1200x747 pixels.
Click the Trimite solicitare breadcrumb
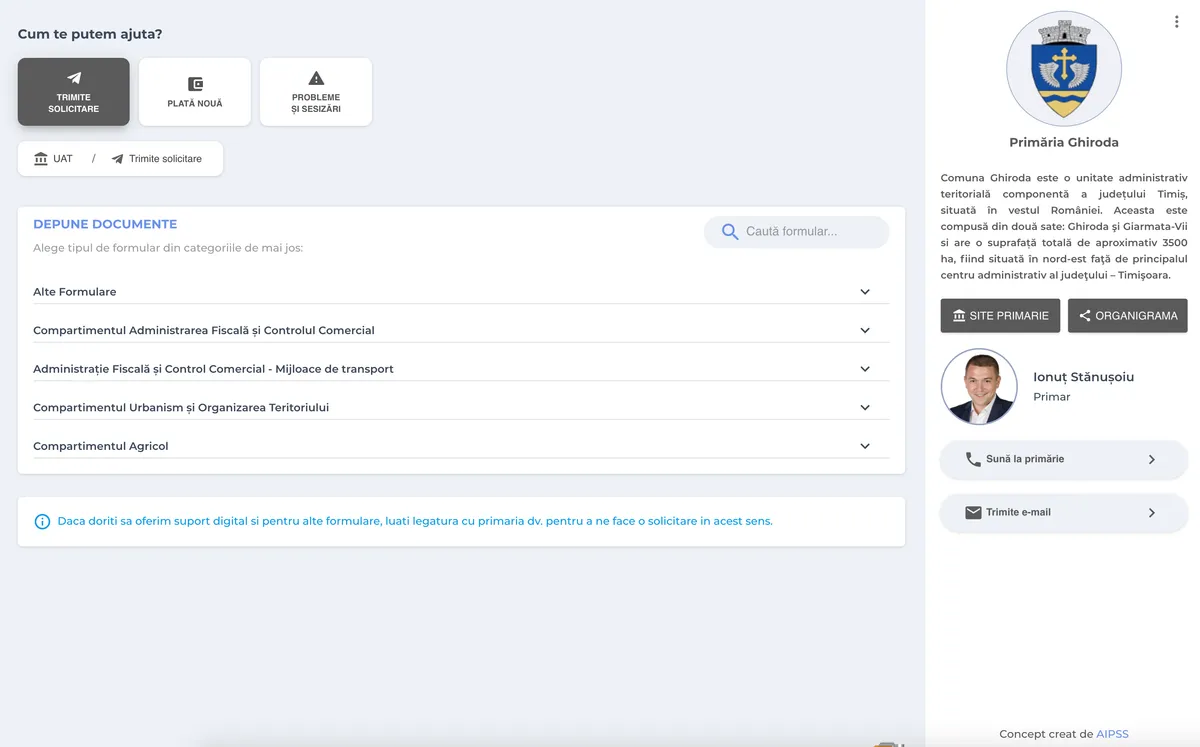click(x=157, y=159)
